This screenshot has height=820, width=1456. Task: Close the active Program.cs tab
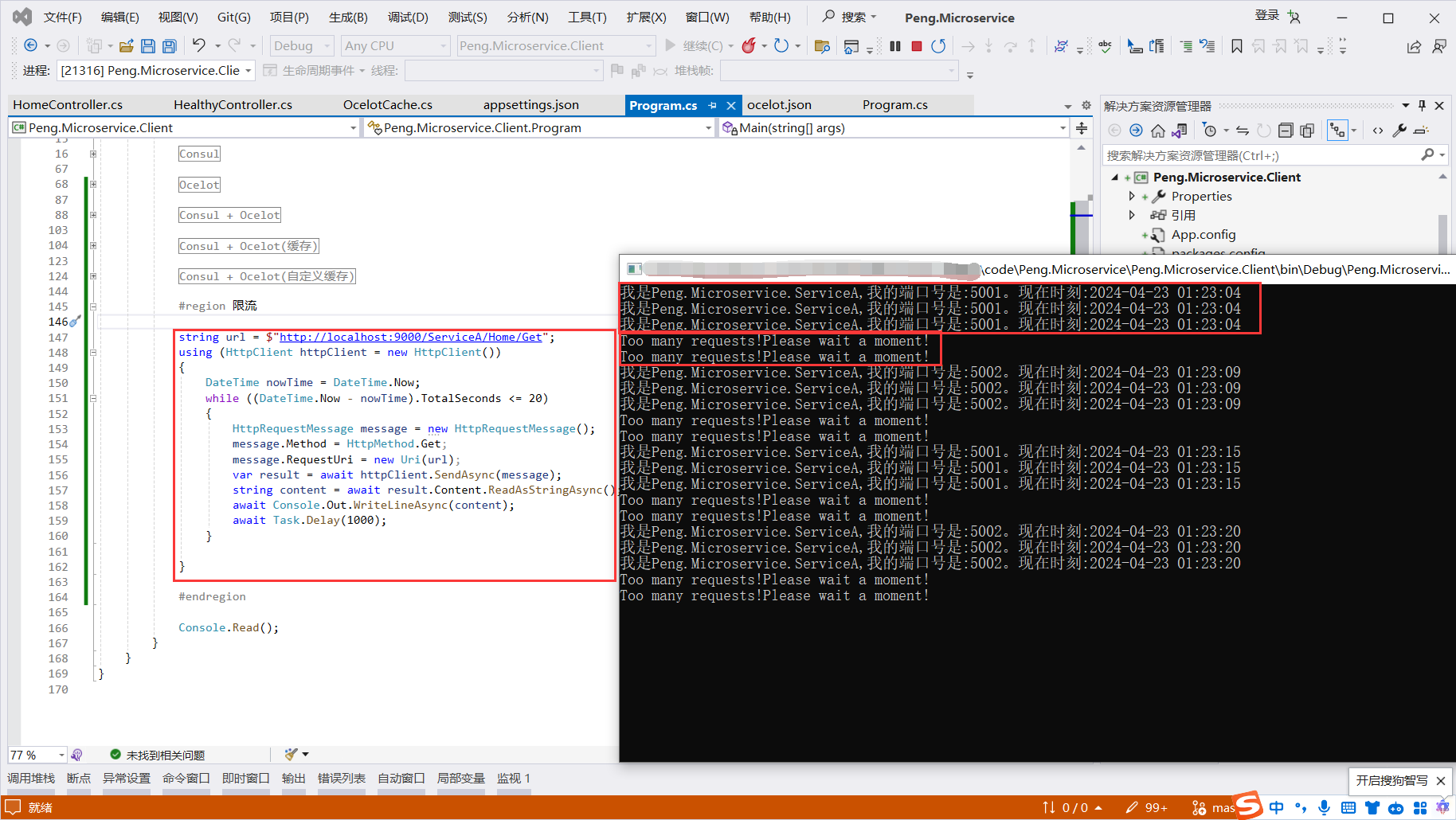tap(731, 105)
